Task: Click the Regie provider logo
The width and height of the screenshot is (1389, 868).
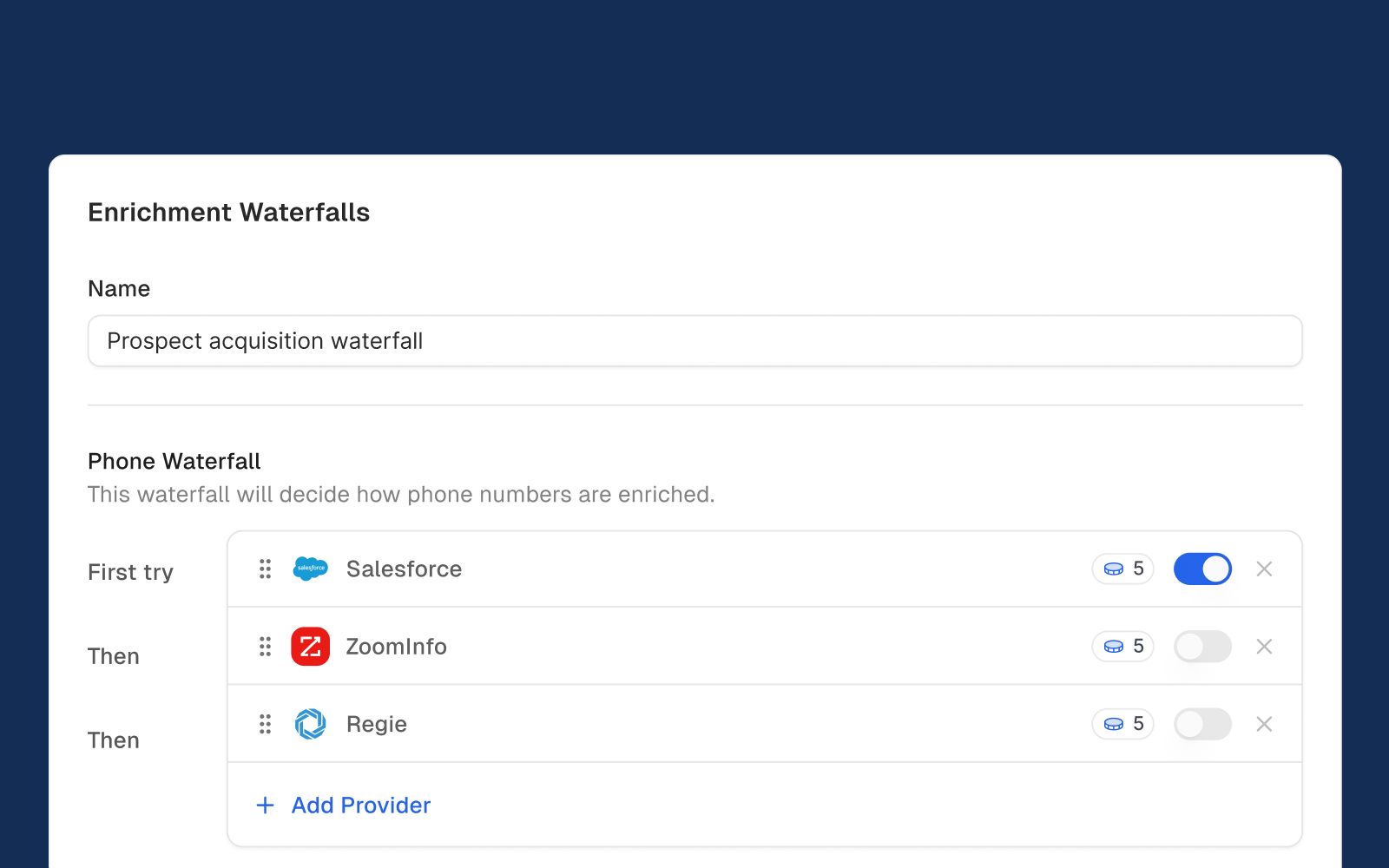Action: (310, 724)
